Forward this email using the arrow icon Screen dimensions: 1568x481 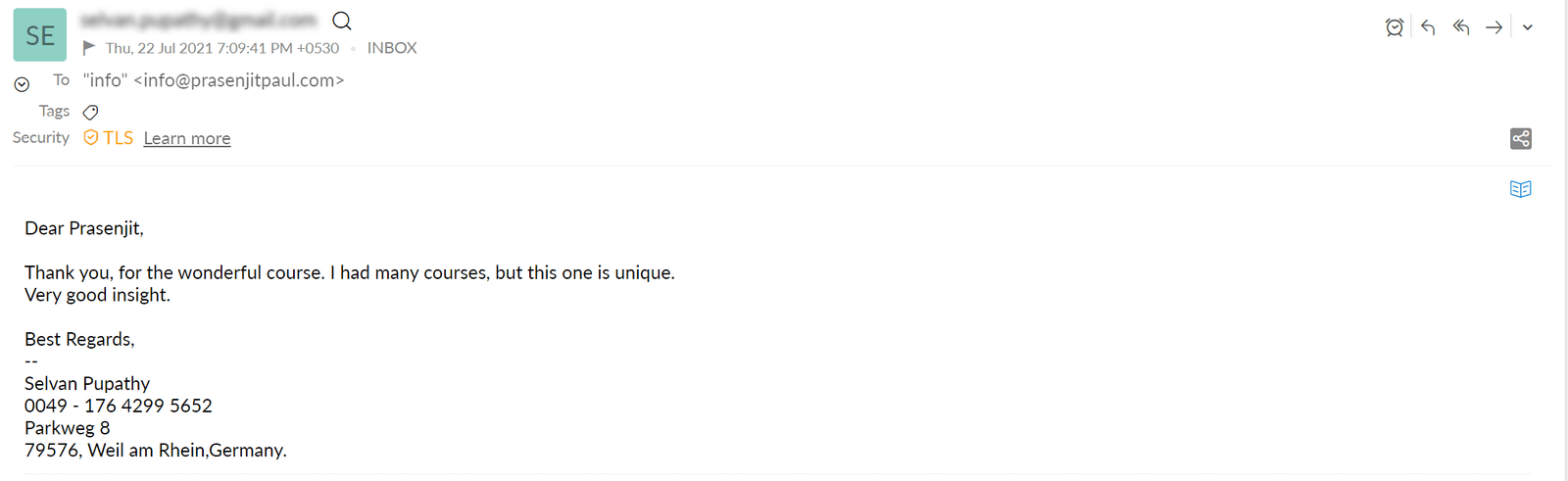pyautogui.click(x=1494, y=27)
